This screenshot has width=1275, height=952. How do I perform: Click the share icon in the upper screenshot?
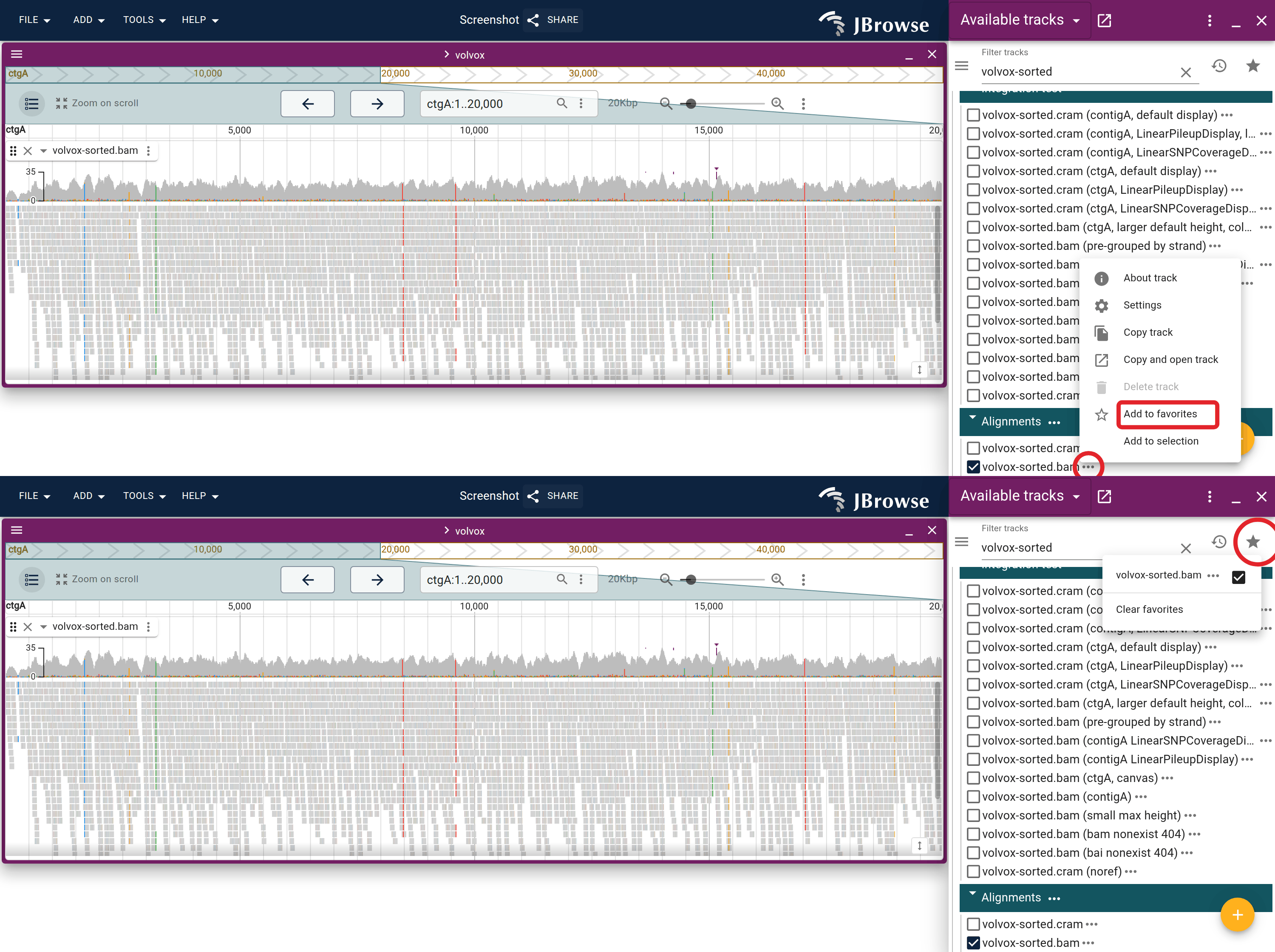pyautogui.click(x=533, y=20)
